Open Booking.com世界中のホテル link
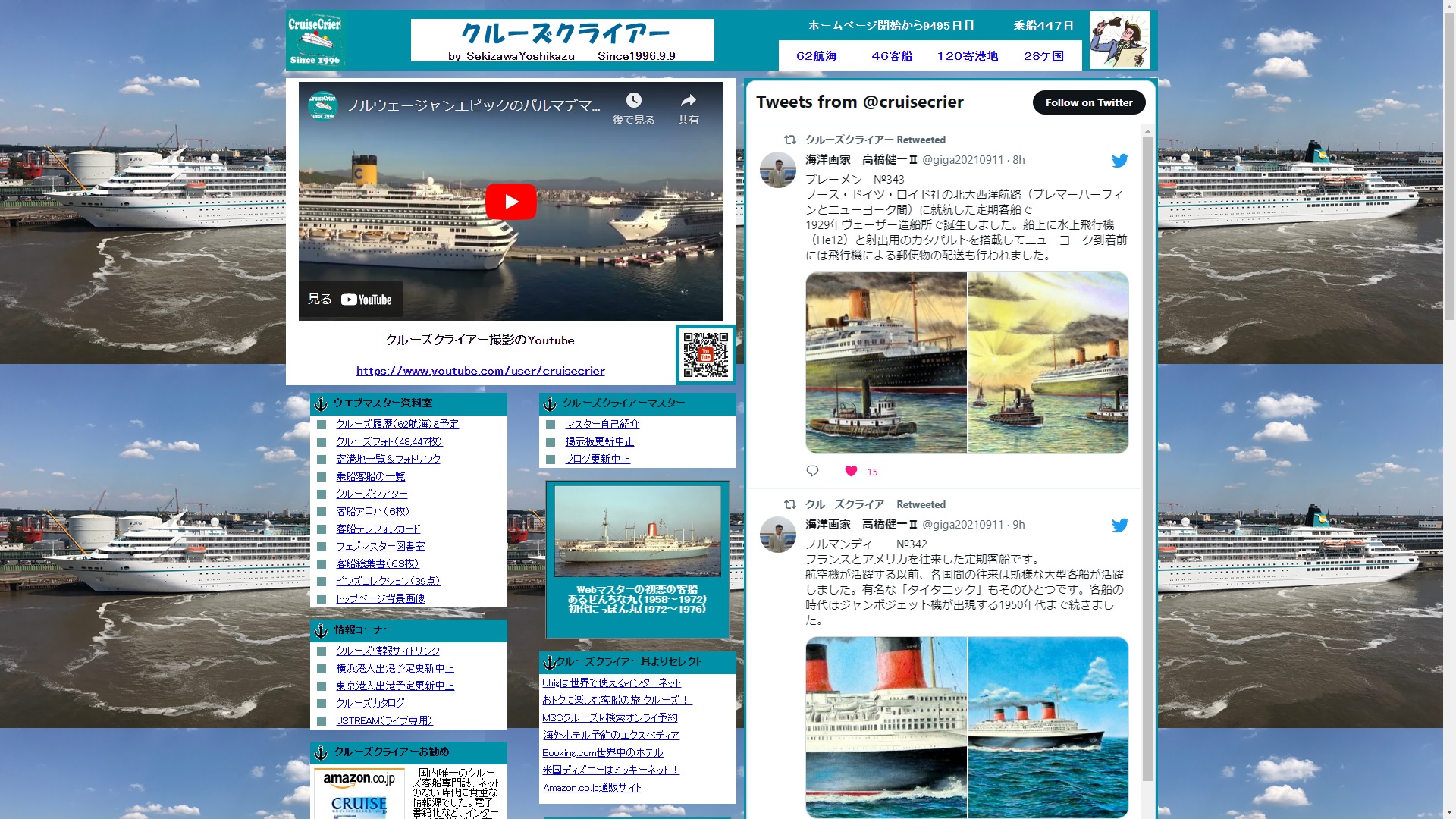This screenshot has height=819, width=1456. pyautogui.click(x=602, y=752)
